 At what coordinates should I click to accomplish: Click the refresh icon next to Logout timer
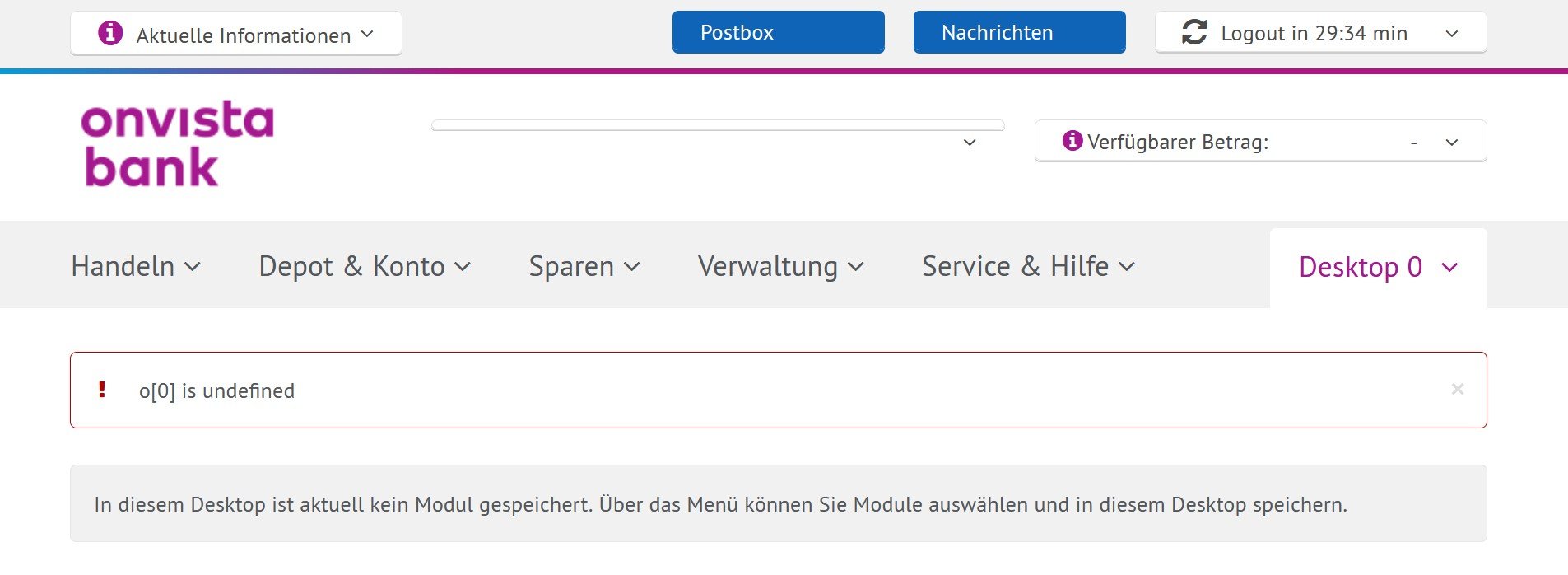click(1194, 33)
